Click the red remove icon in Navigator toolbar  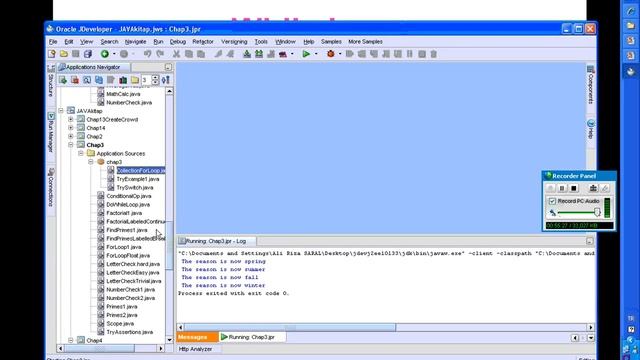(75, 80)
